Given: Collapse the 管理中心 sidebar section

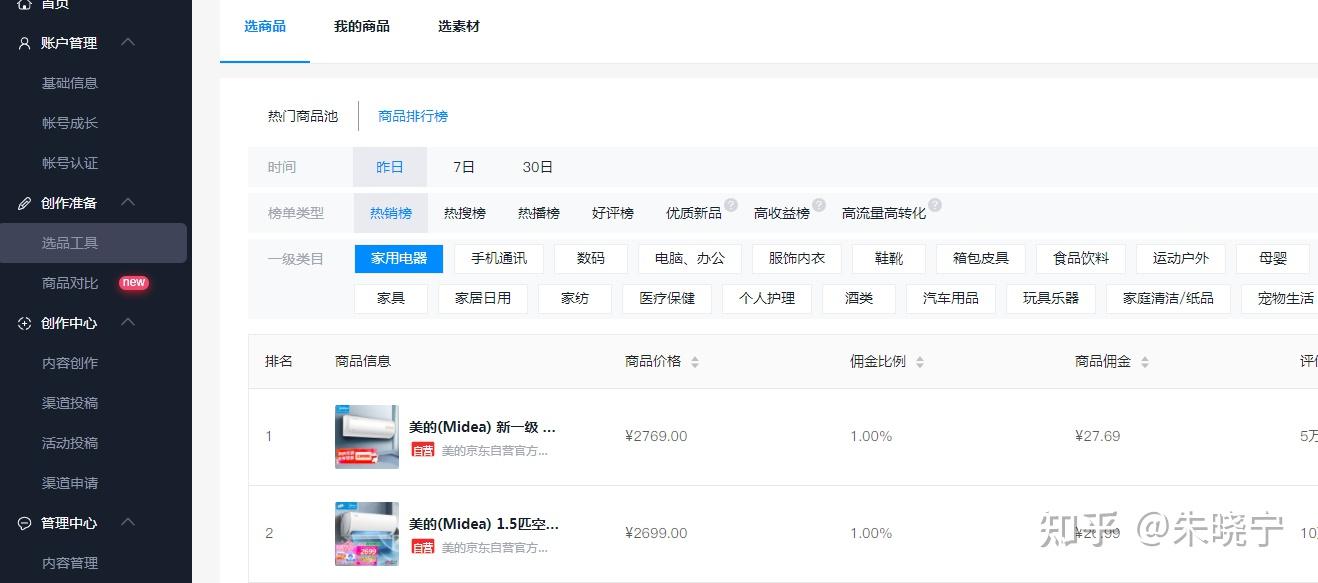Looking at the screenshot, I should (x=127, y=522).
